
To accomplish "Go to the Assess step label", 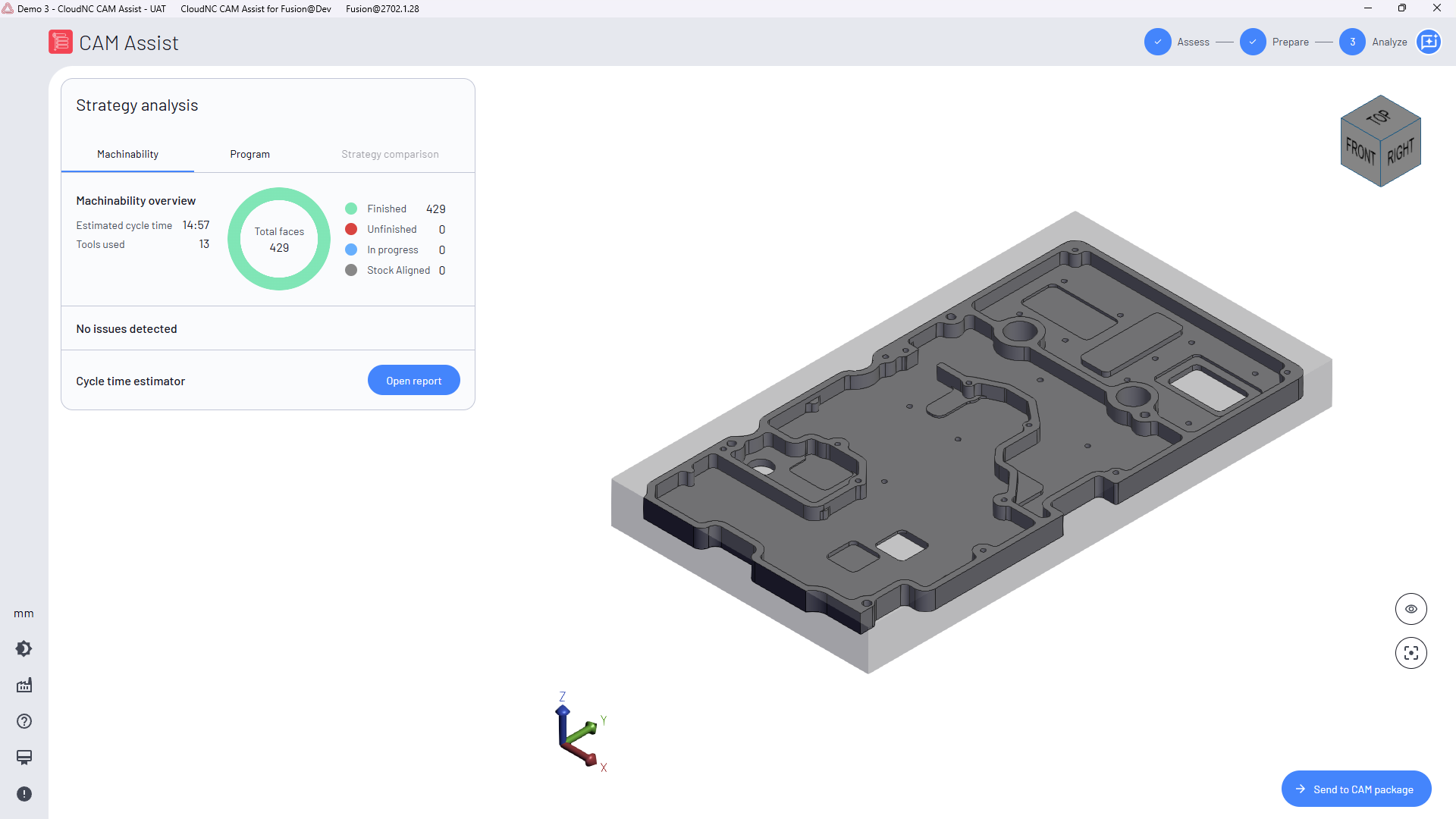I will (x=1193, y=42).
